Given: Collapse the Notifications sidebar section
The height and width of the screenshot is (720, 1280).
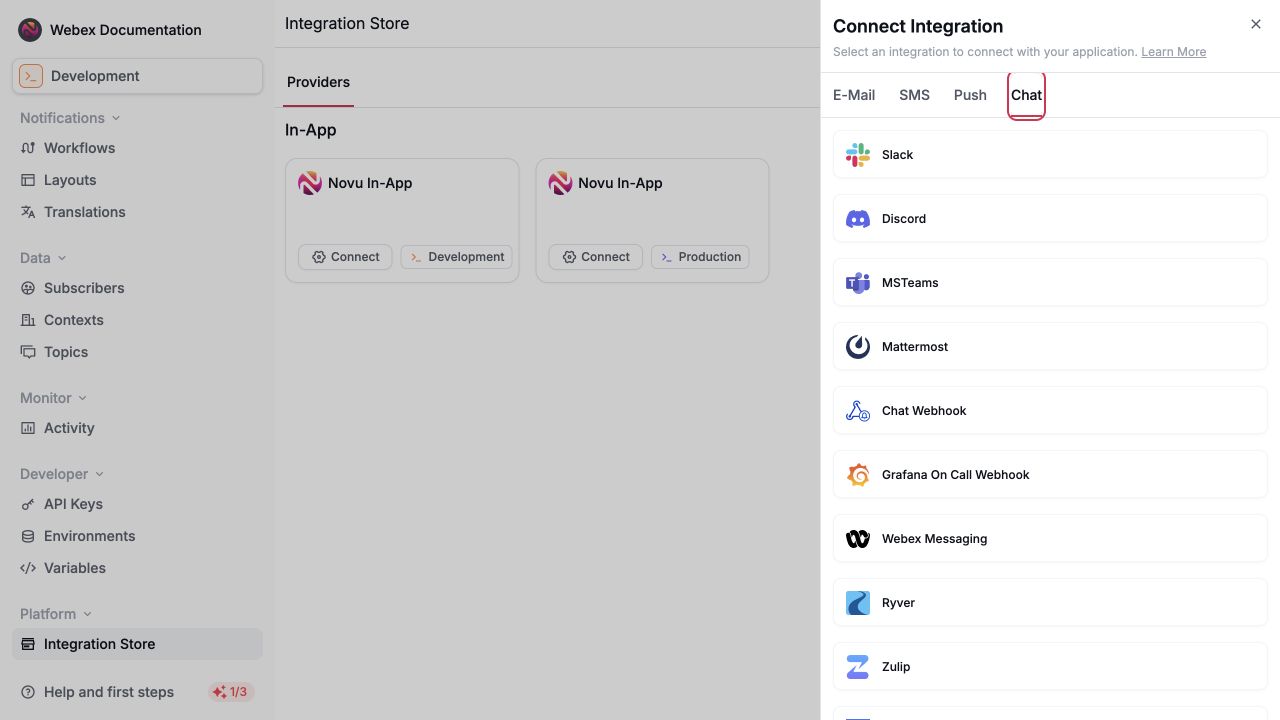Looking at the screenshot, I should coord(70,118).
